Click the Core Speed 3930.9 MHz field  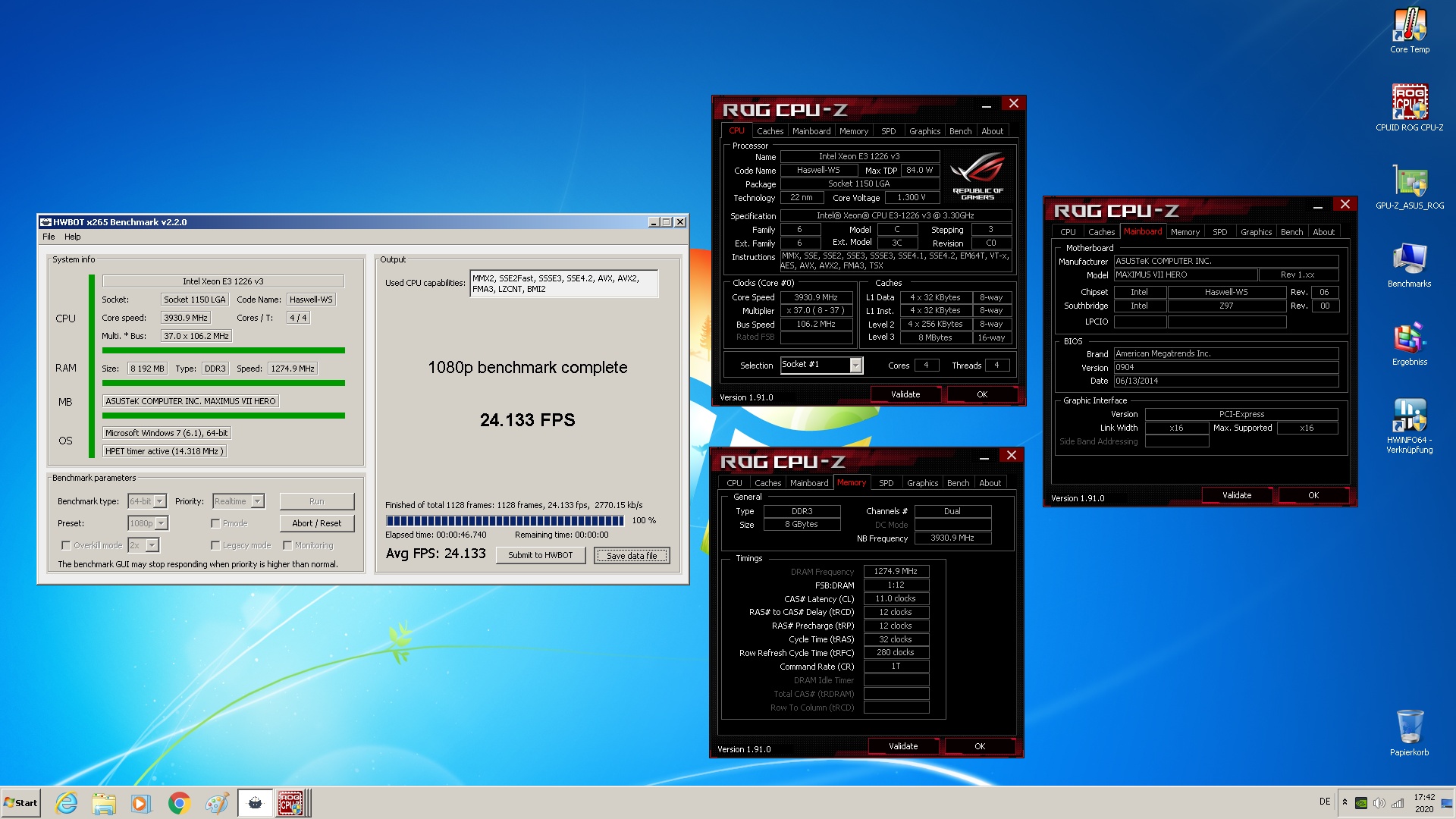click(815, 297)
